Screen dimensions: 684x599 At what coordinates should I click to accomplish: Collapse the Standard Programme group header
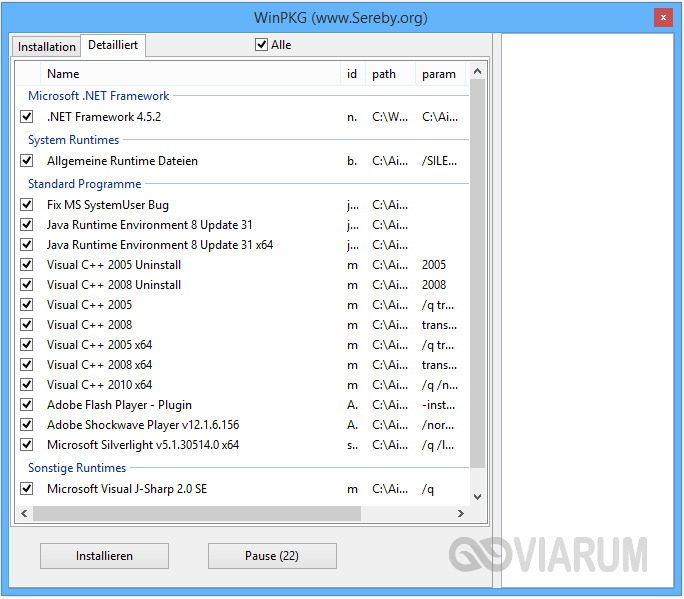85,184
